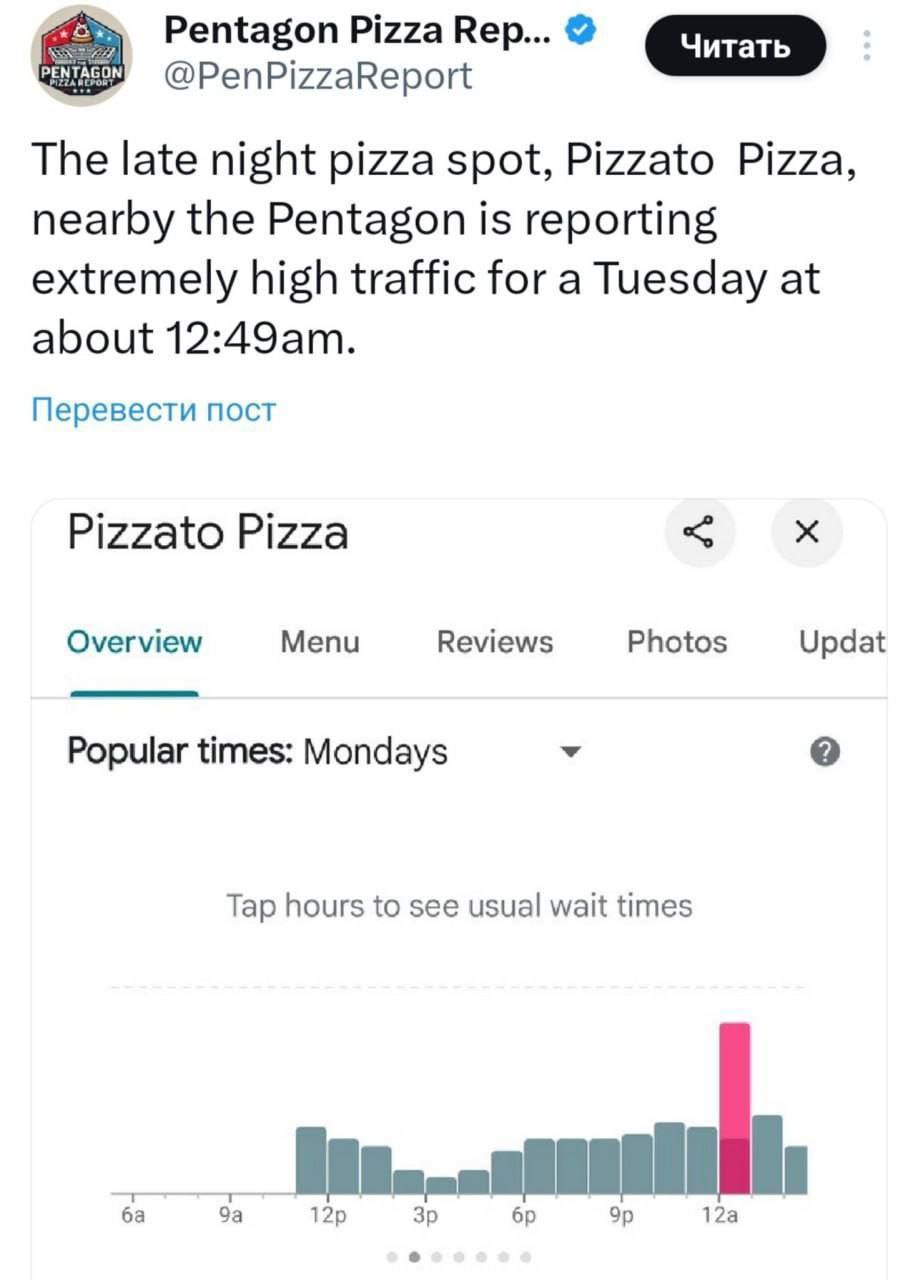Share the Pizzato Pizza listing
The image size is (918, 1280).
pyautogui.click(x=700, y=532)
